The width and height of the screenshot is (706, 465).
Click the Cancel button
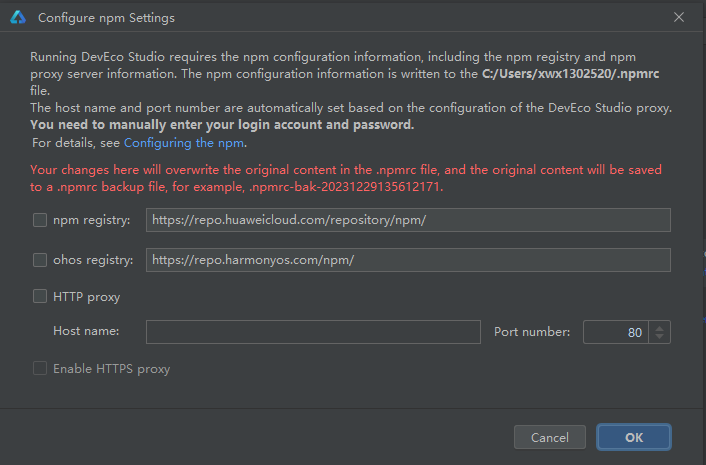coord(550,437)
